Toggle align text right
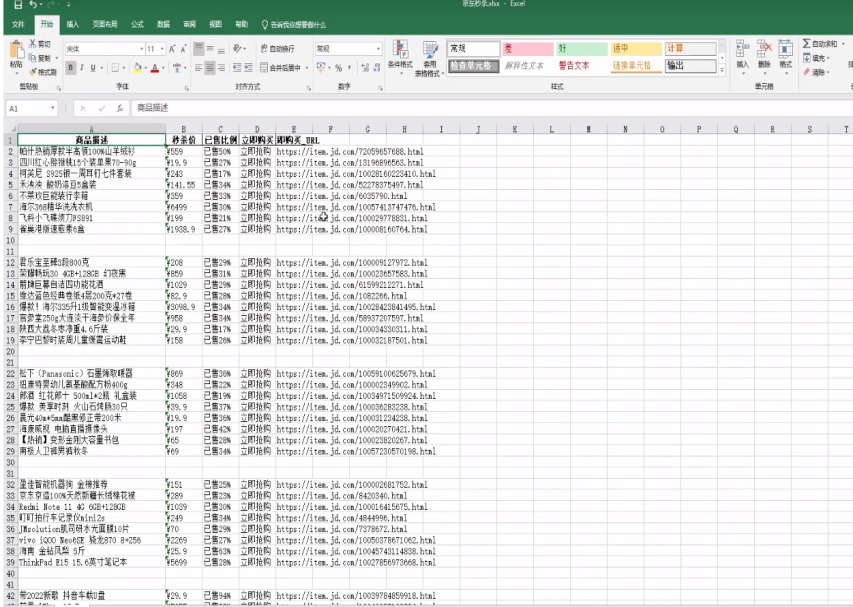Image resolution: width=853 pixels, height=607 pixels. (221, 68)
